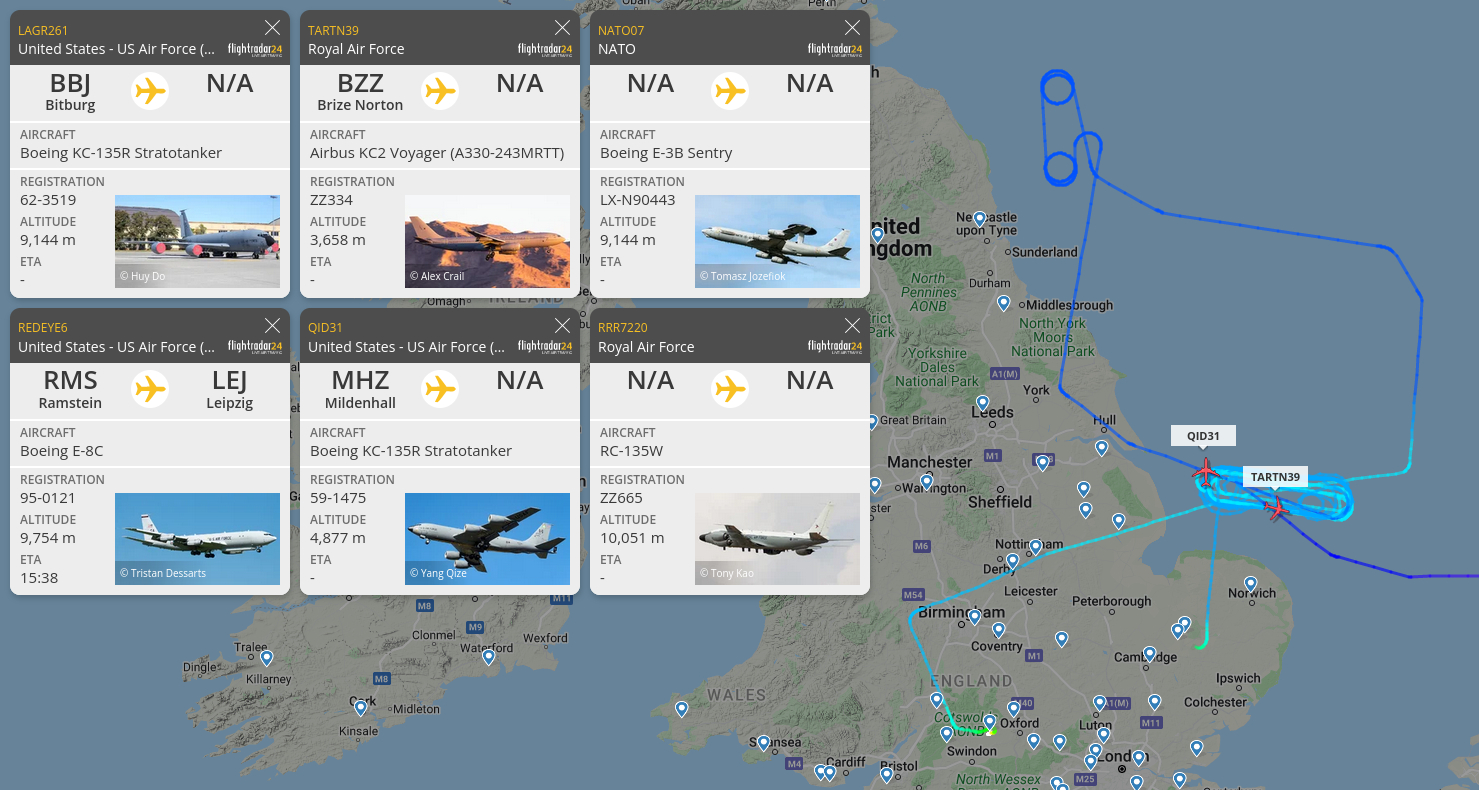The height and width of the screenshot is (790, 1479).
Task: Select the LEJ Leipzig destination airport
Action: (230, 389)
